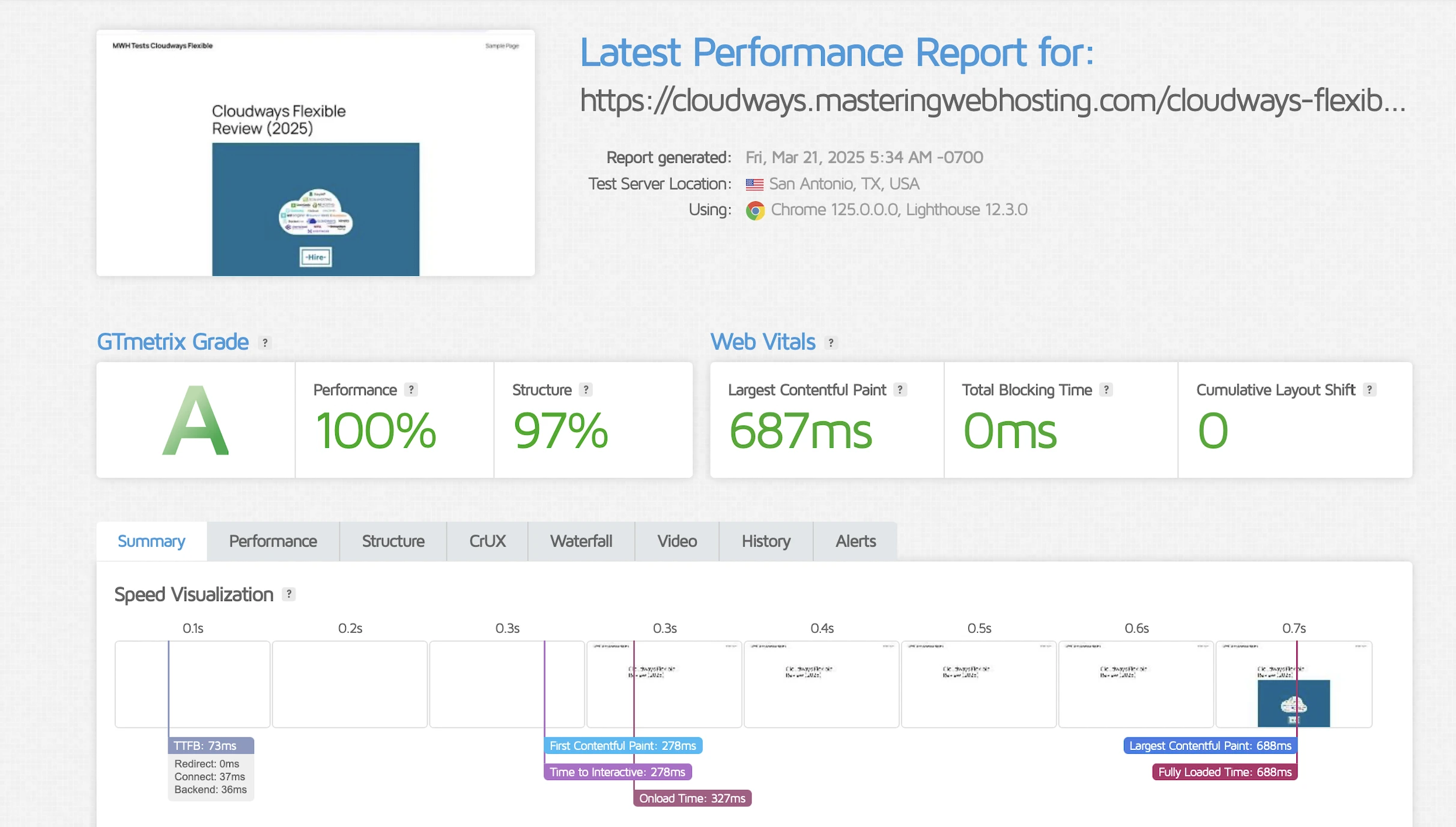The image size is (1456, 827).
Task: Open the Waterfall tab
Action: pos(581,541)
